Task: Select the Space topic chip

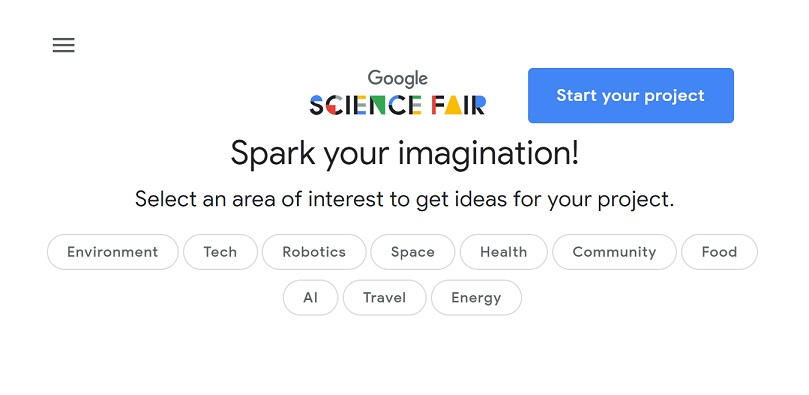Action: [413, 252]
